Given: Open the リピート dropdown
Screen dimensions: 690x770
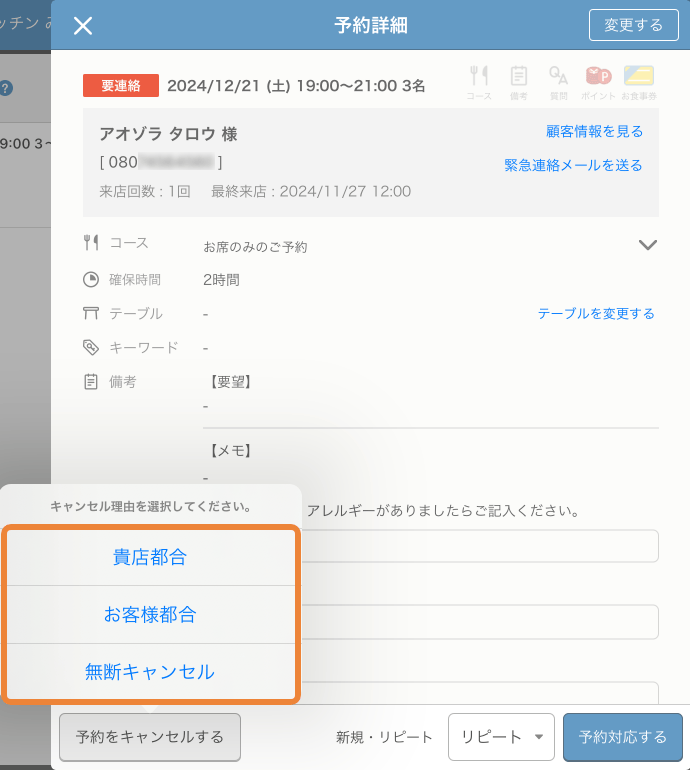Looking at the screenshot, I should click(501, 737).
